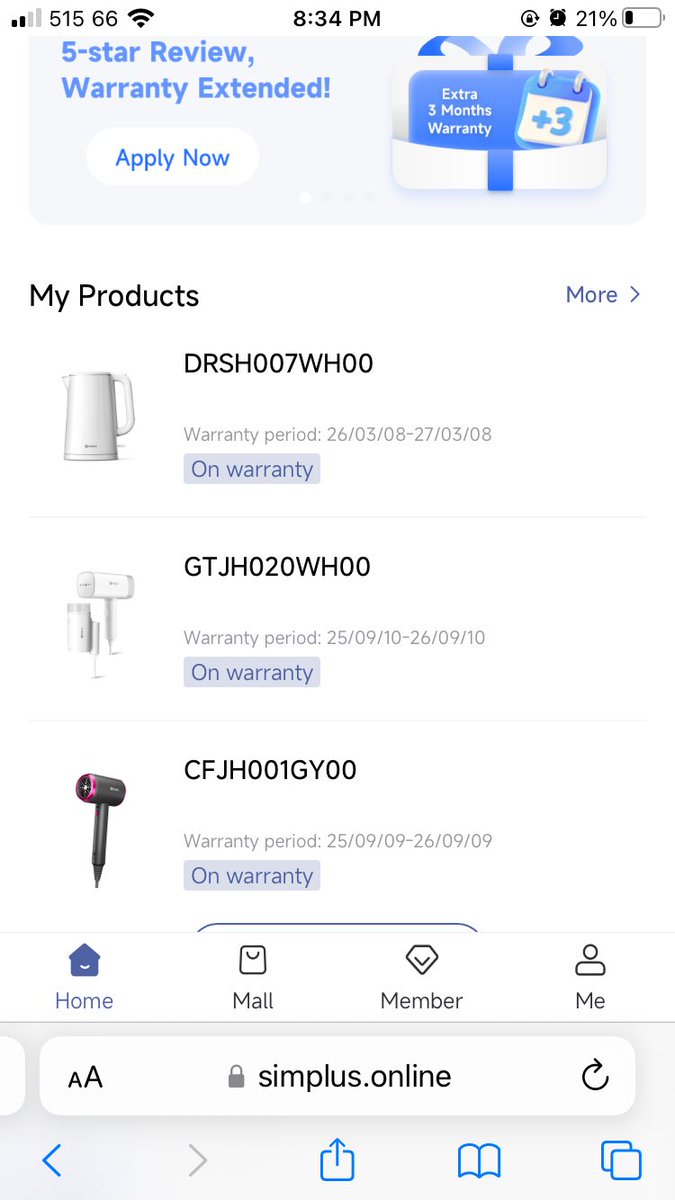
Task: Select the white kettle product thumbnail
Action: point(97,416)
